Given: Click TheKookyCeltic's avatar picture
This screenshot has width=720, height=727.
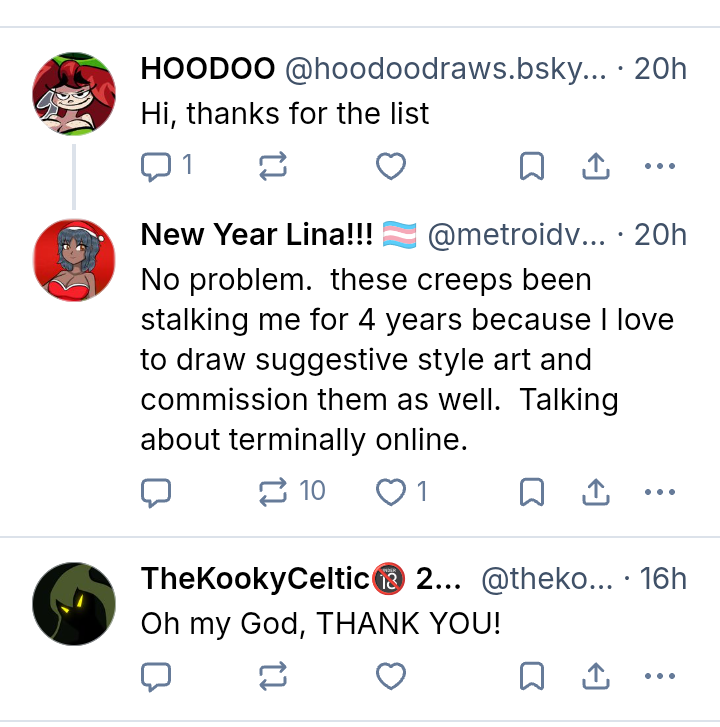Looking at the screenshot, I should tap(74, 604).
